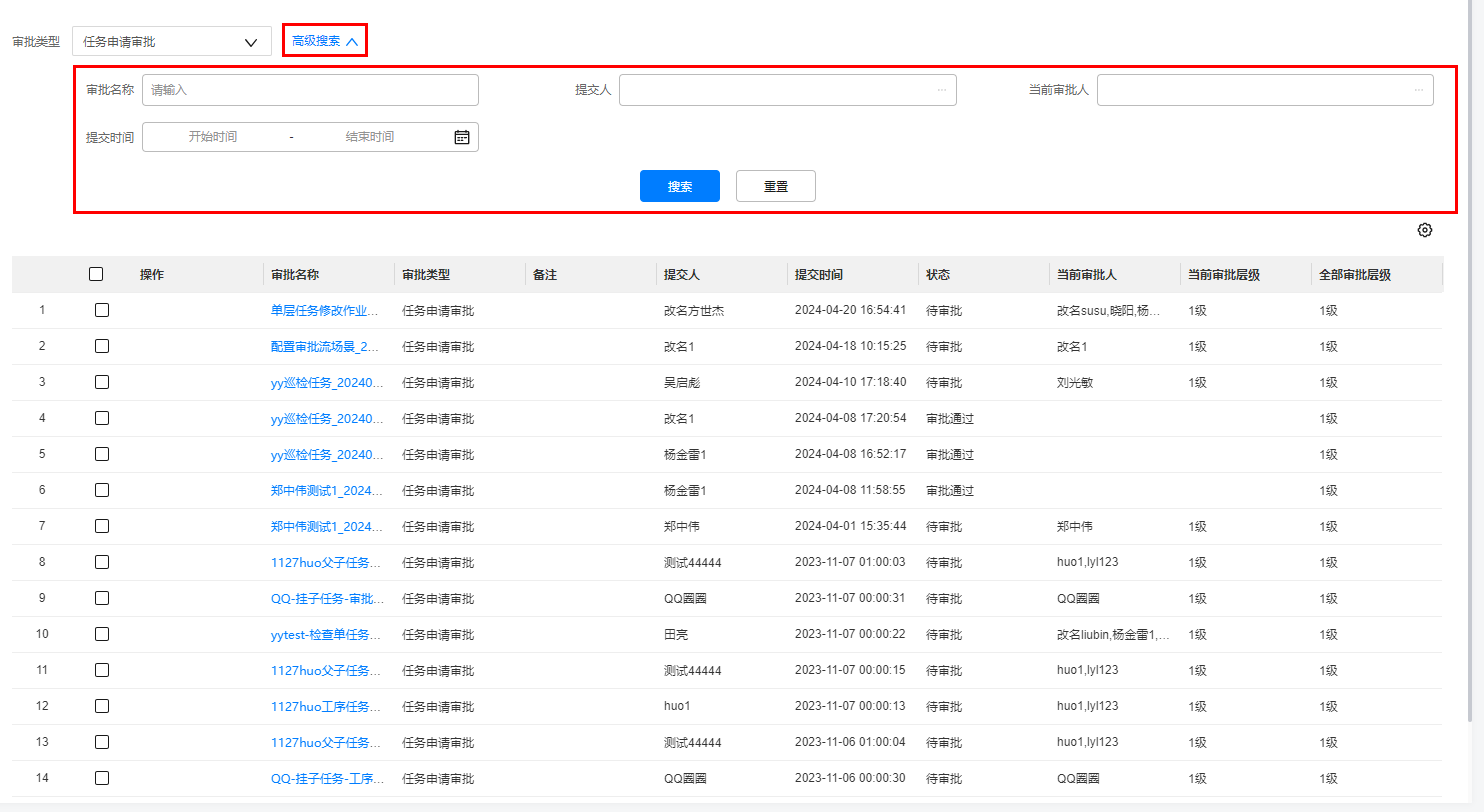The width and height of the screenshot is (1484, 812).
Task: Click the 全部审批层级 column header
Action: [1355, 274]
